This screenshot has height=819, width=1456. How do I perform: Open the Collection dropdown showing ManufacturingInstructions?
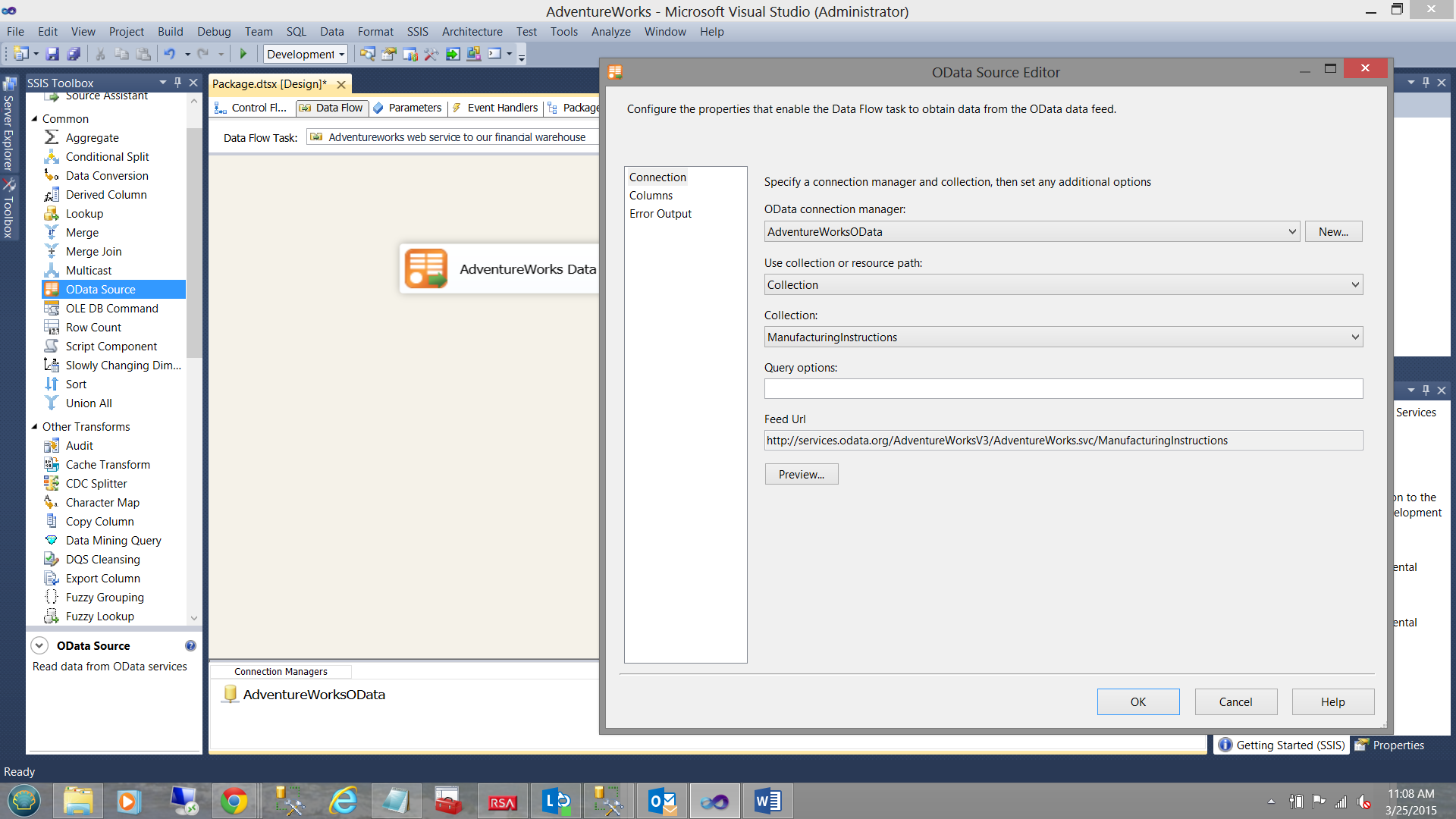click(1356, 337)
